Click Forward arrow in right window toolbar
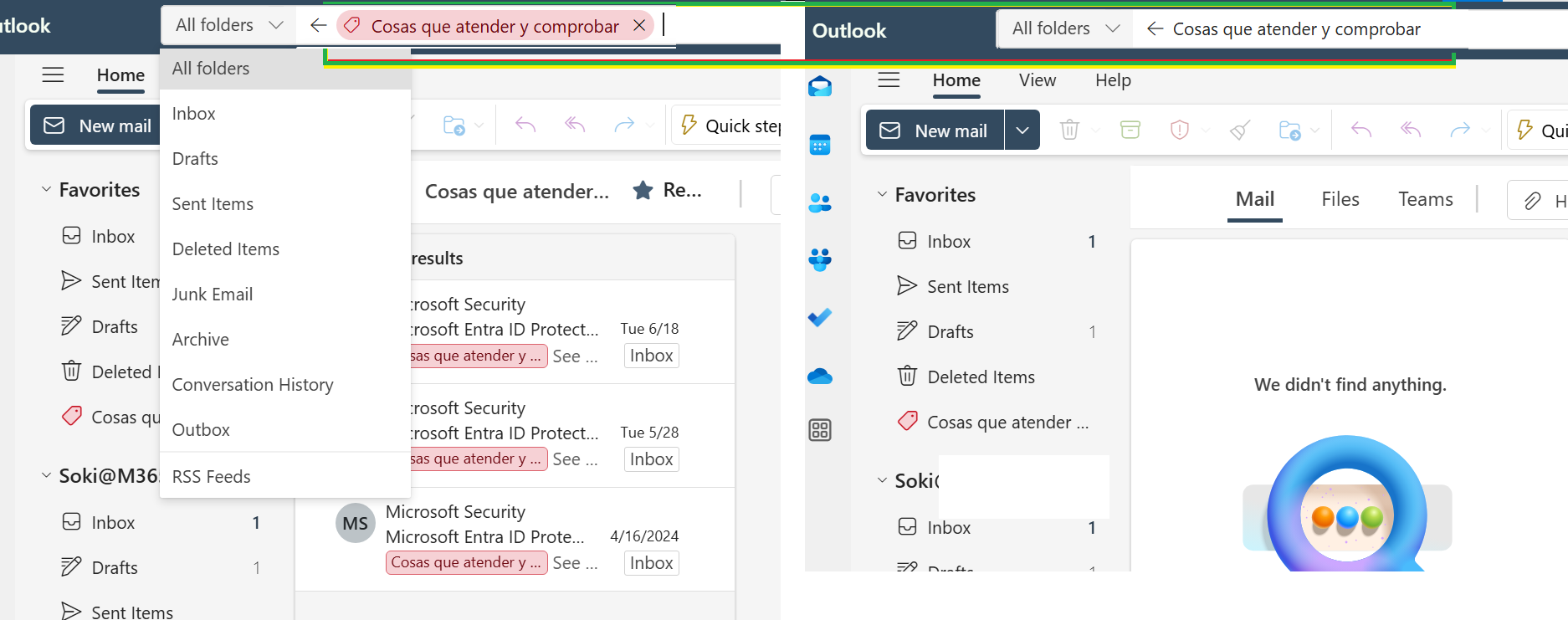Viewport: 1568px width, 620px height. click(x=1460, y=130)
